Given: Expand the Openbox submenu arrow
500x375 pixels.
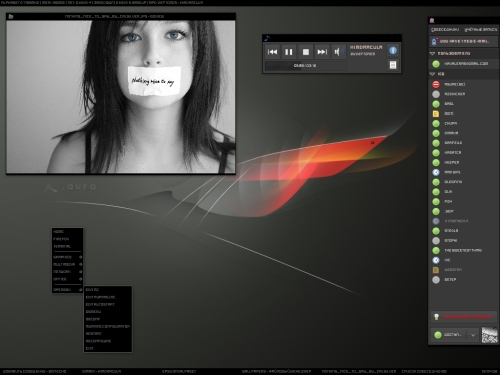Looking at the screenshot, I should (x=80, y=290).
